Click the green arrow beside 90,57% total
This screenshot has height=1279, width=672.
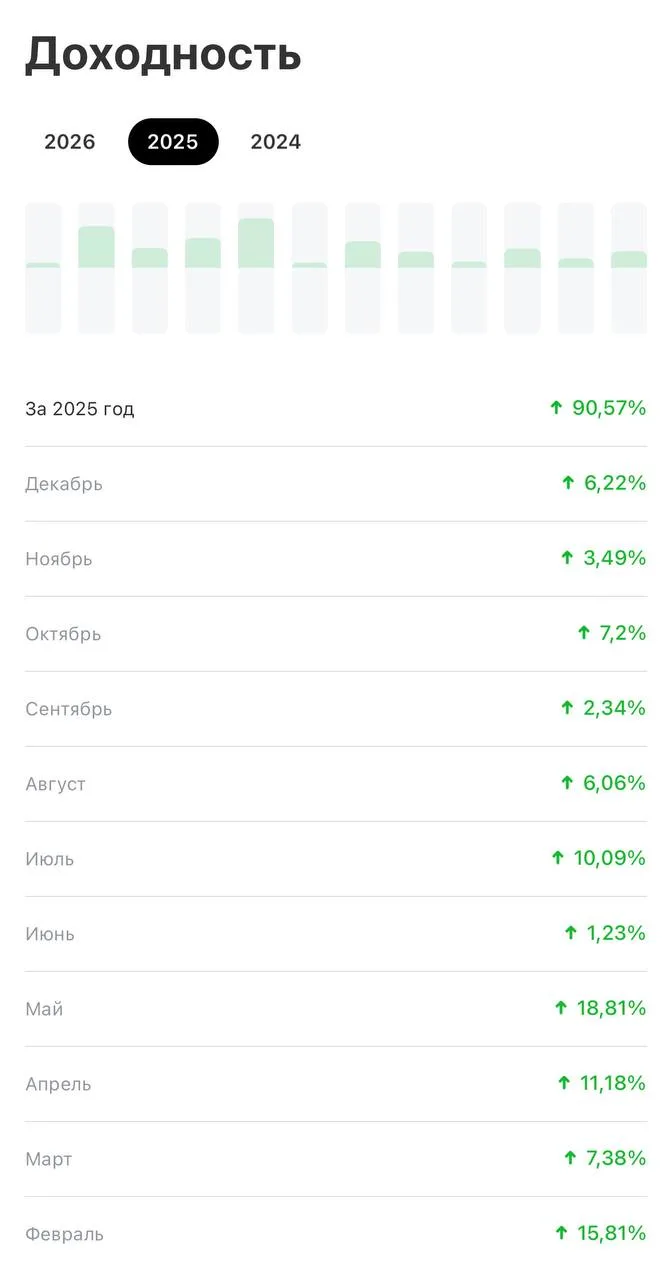point(556,408)
